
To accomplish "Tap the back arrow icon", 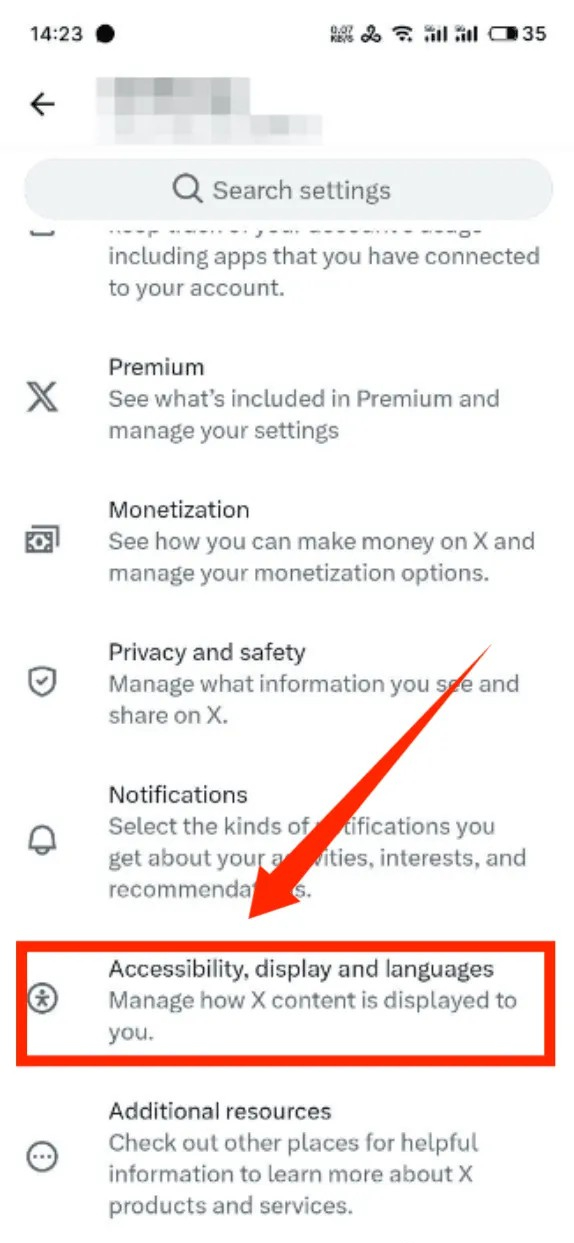I will 42,104.
